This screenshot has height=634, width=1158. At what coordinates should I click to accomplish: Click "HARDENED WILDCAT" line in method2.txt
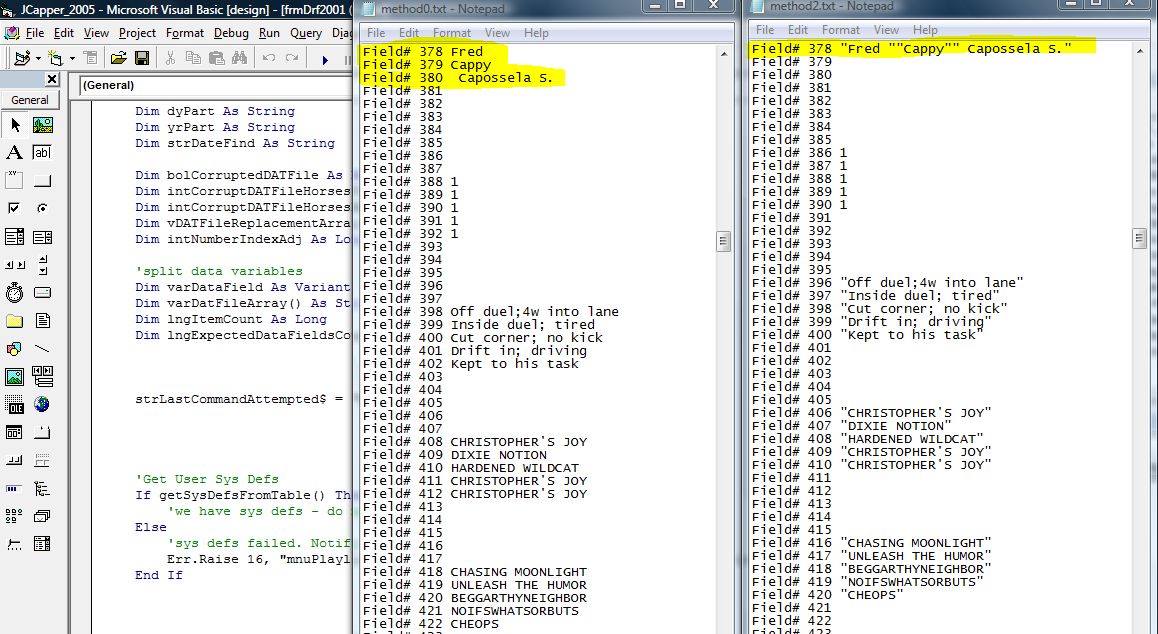coord(869,439)
